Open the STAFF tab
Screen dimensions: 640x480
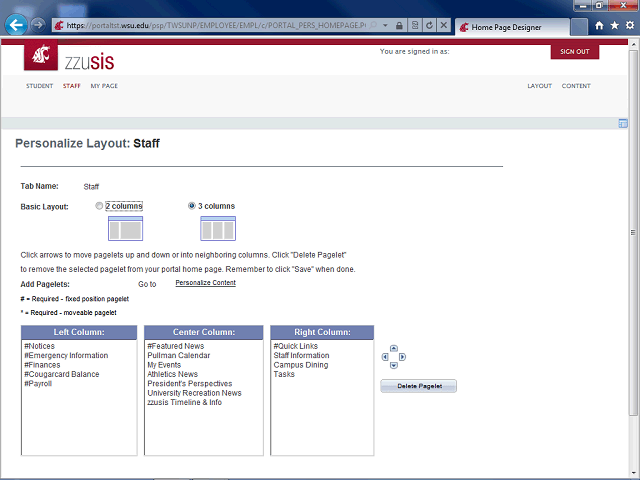pyautogui.click(x=71, y=86)
